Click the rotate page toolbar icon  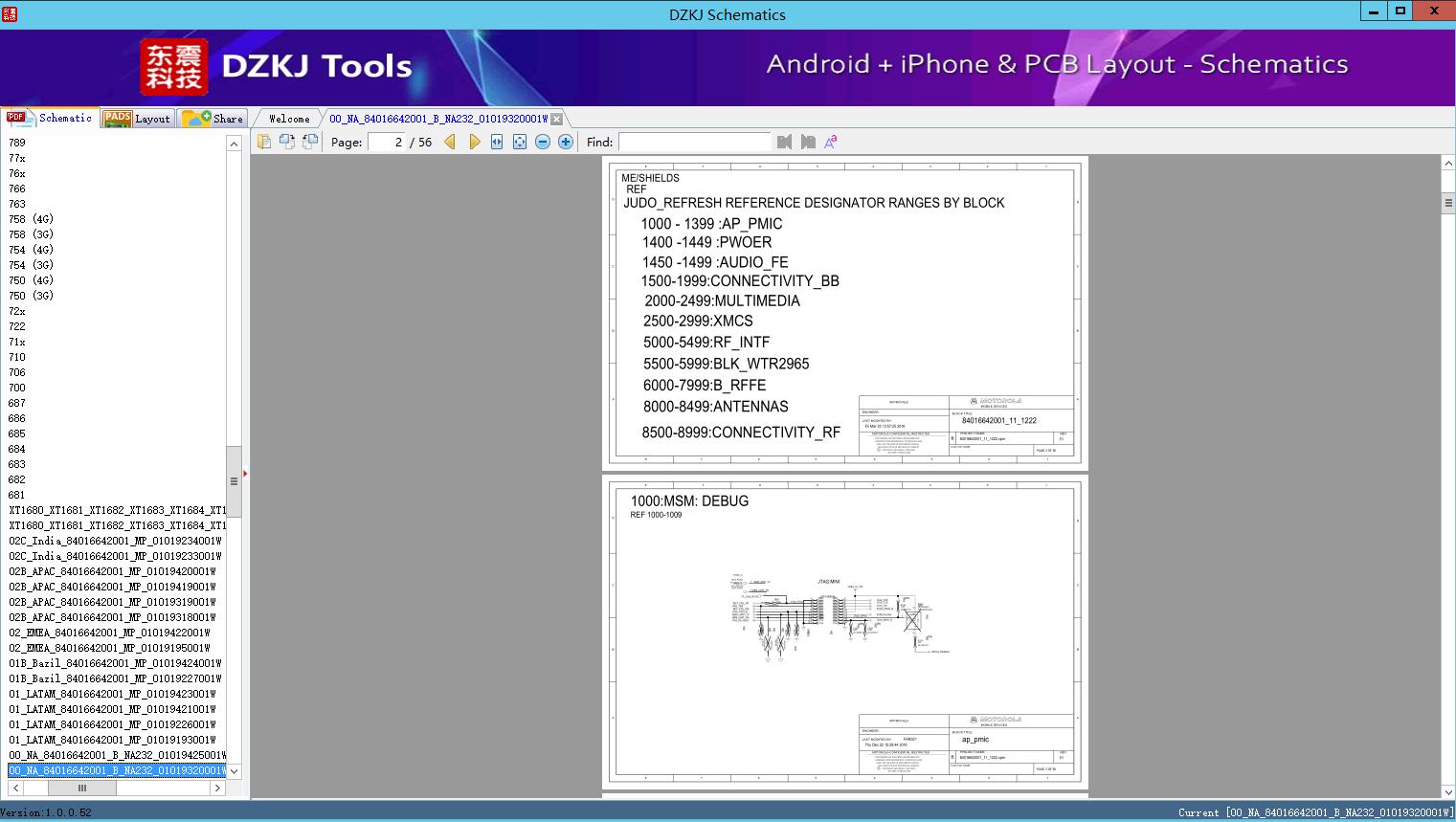tap(287, 142)
